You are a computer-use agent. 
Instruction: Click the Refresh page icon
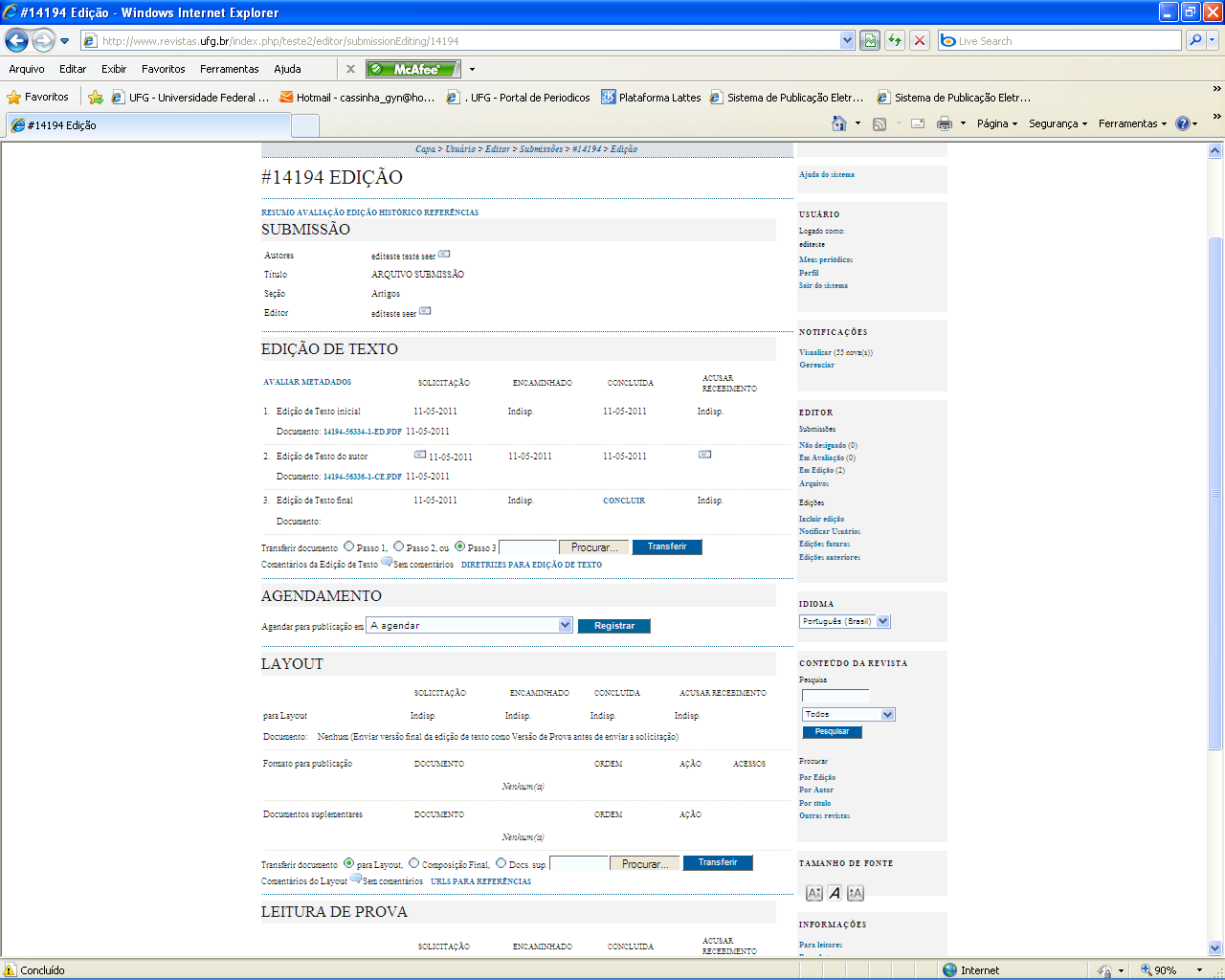click(895, 40)
